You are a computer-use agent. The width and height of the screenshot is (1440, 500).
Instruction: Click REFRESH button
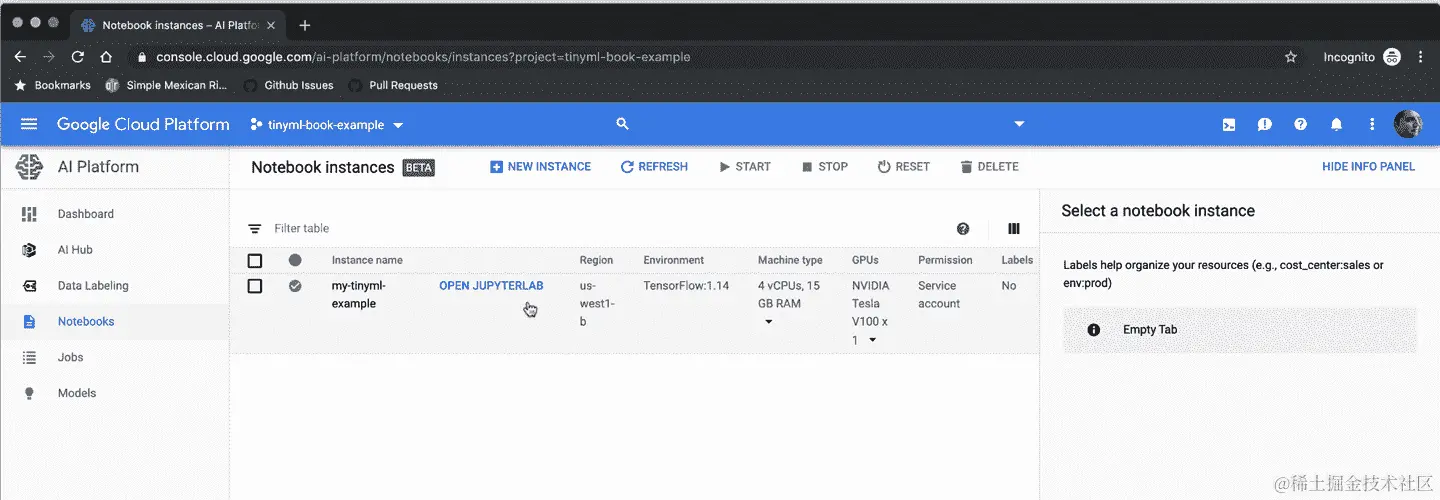tap(654, 167)
